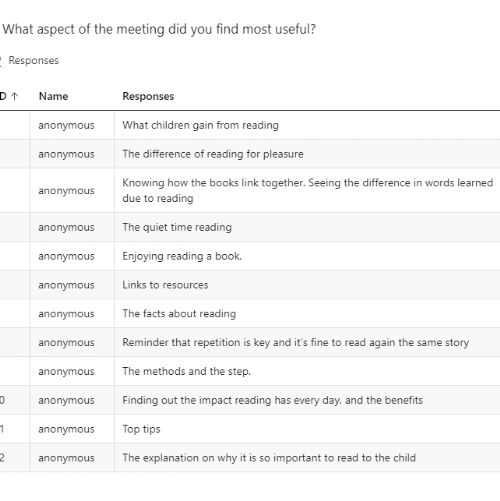Click the 'Links to resources' response
Image resolution: width=500 pixels, height=501 pixels.
[165, 285]
